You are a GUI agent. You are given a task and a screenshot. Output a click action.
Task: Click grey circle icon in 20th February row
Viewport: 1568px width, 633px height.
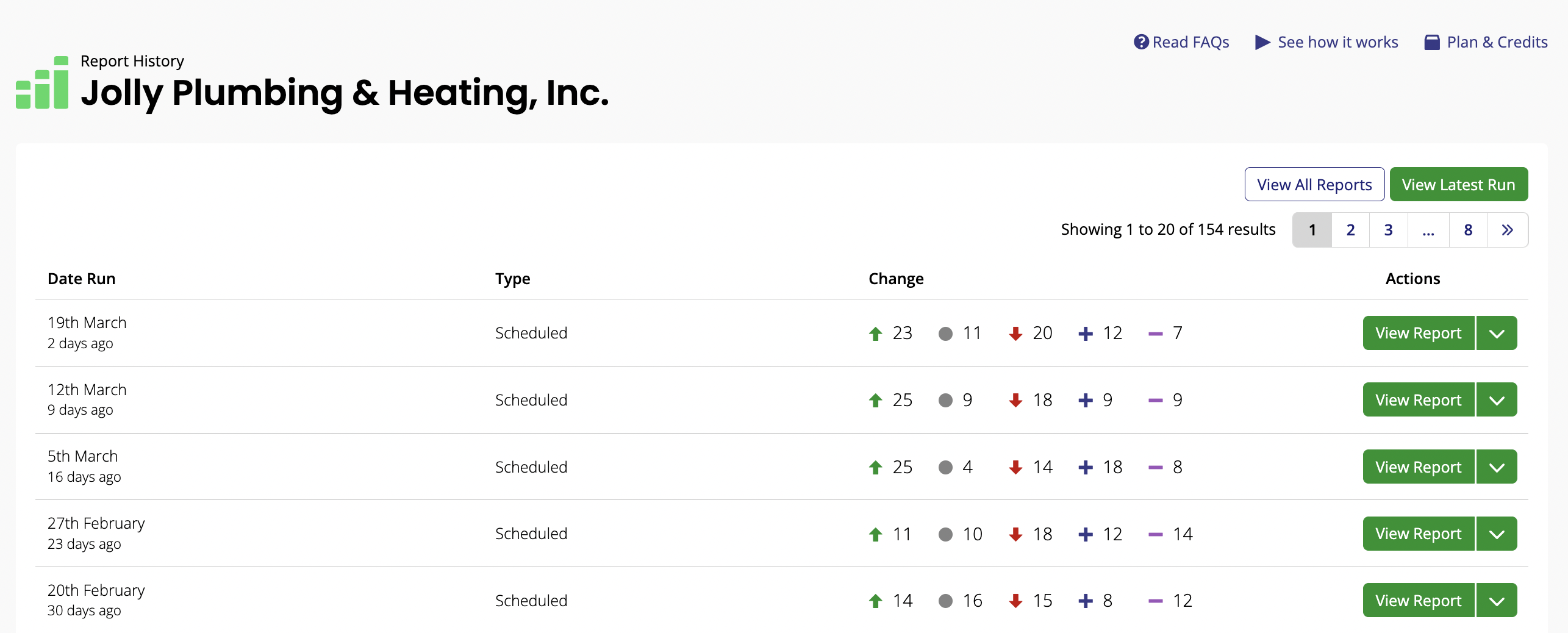coord(945,601)
